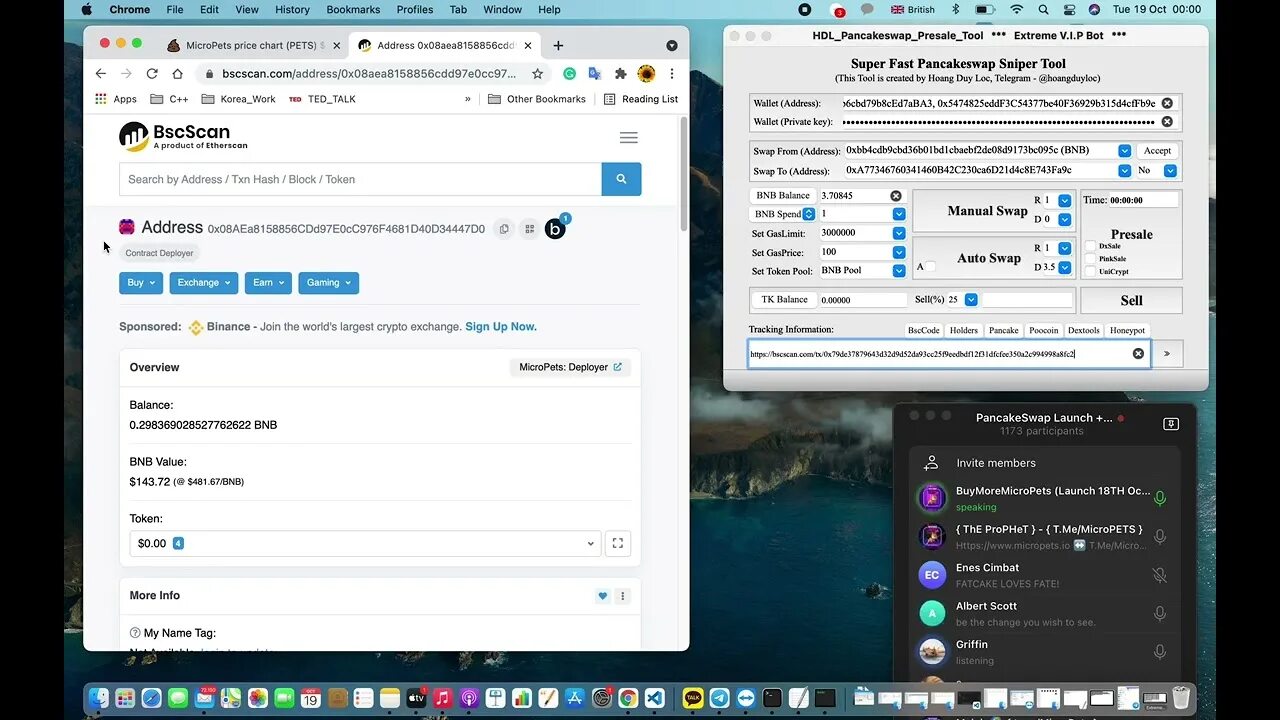Open Spotlight search in menu bar
This screenshot has height=720, width=1280.
point(1043,9)
